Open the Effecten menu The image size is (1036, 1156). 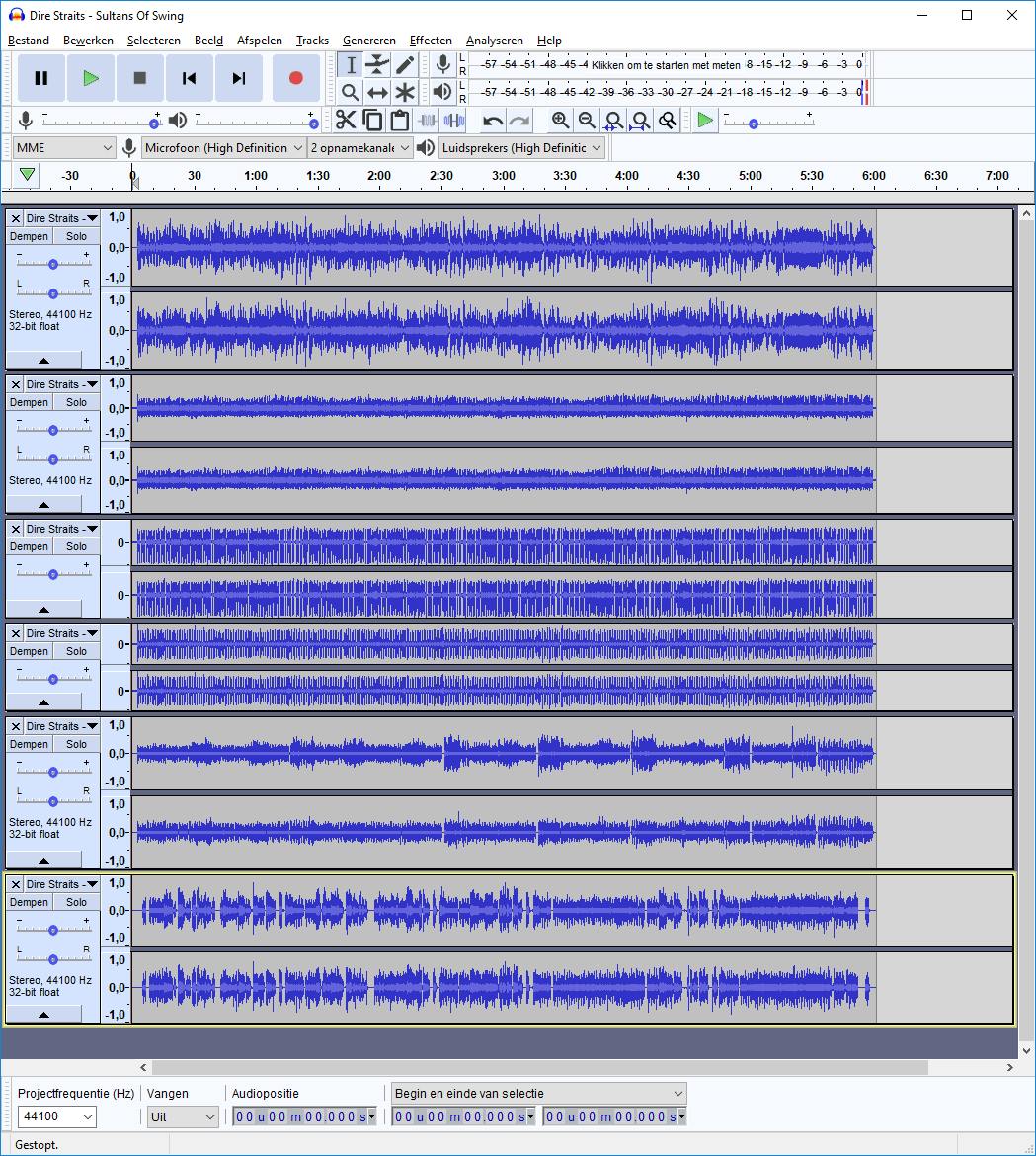pos(431,41)
